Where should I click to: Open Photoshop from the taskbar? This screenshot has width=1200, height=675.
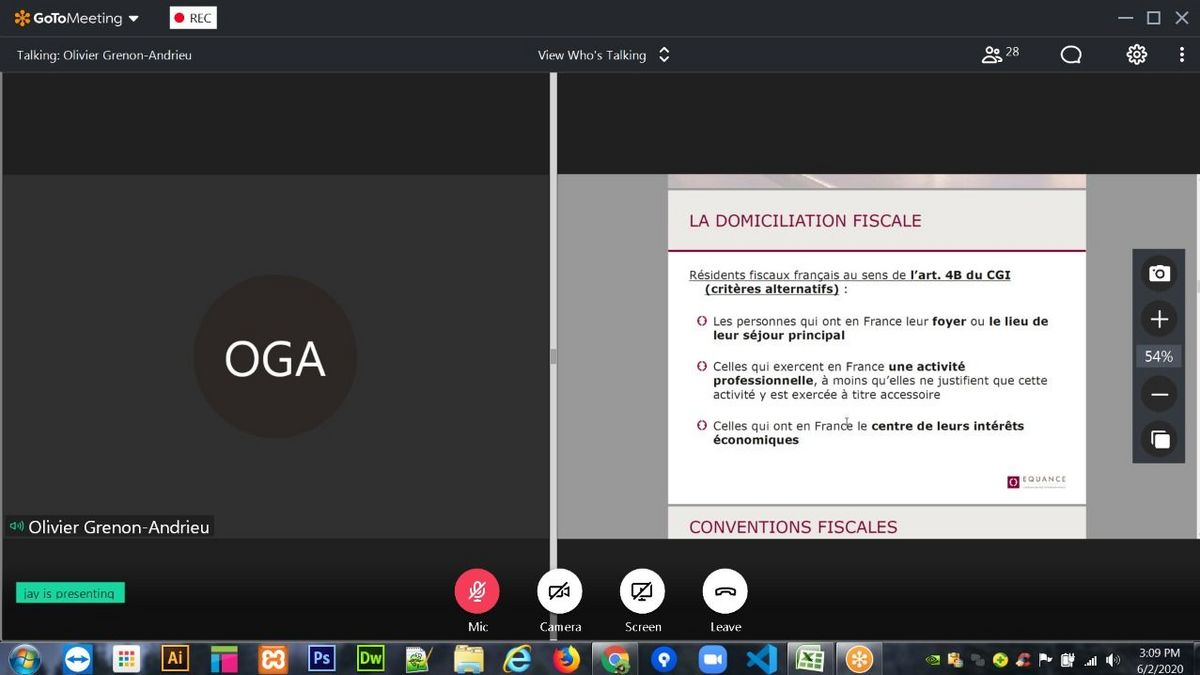pos(322,659)
